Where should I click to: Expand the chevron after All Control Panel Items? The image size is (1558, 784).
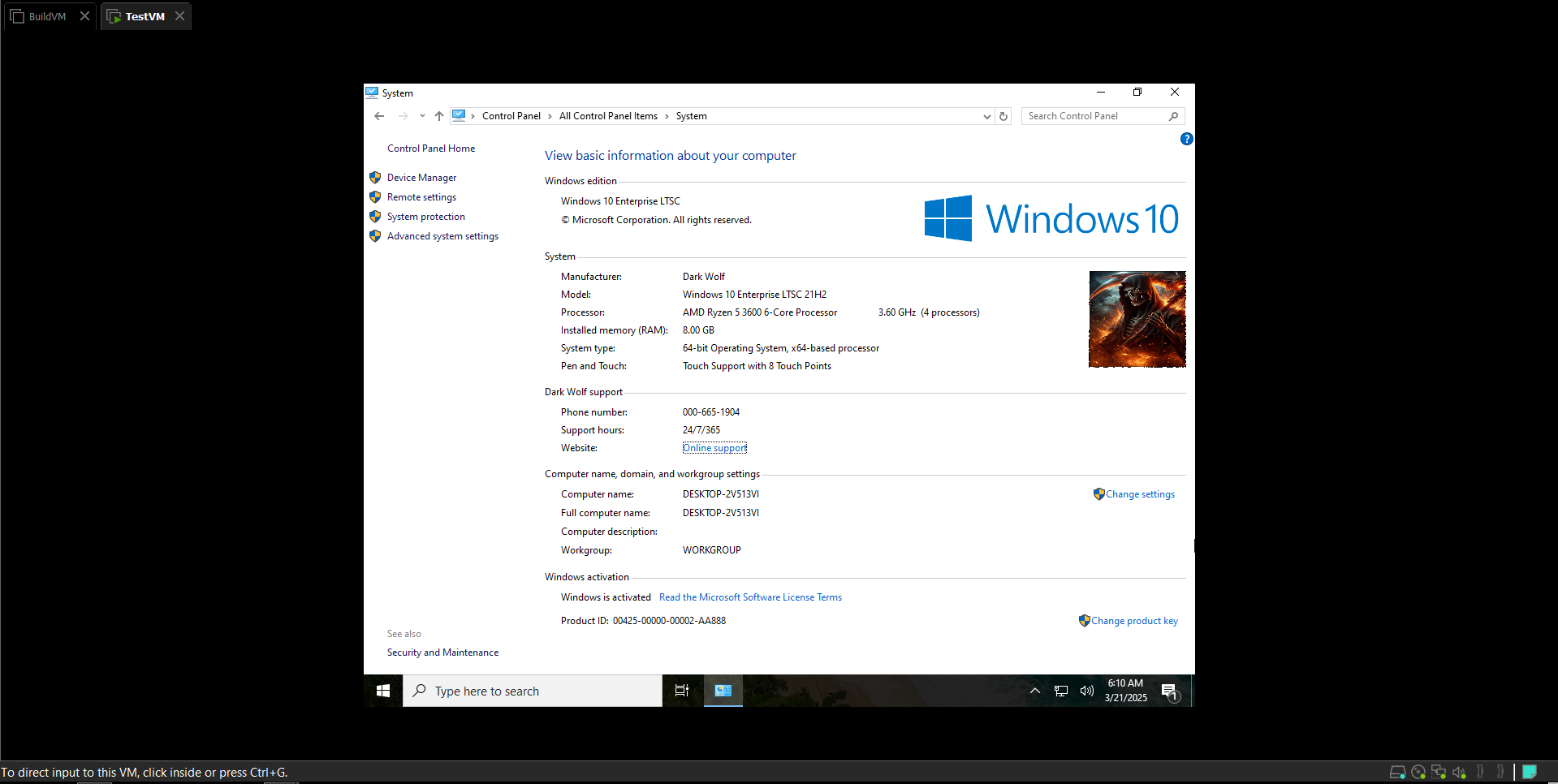pyautogui.click(x=667, y=116)
